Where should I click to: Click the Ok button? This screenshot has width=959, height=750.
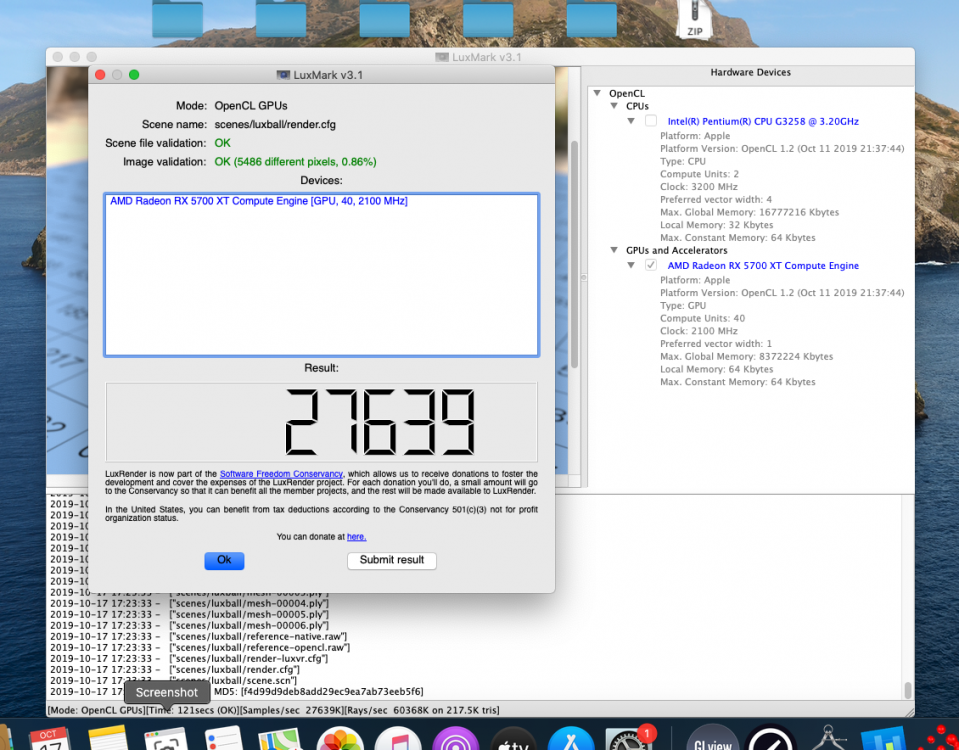click(x=224, y=560)
